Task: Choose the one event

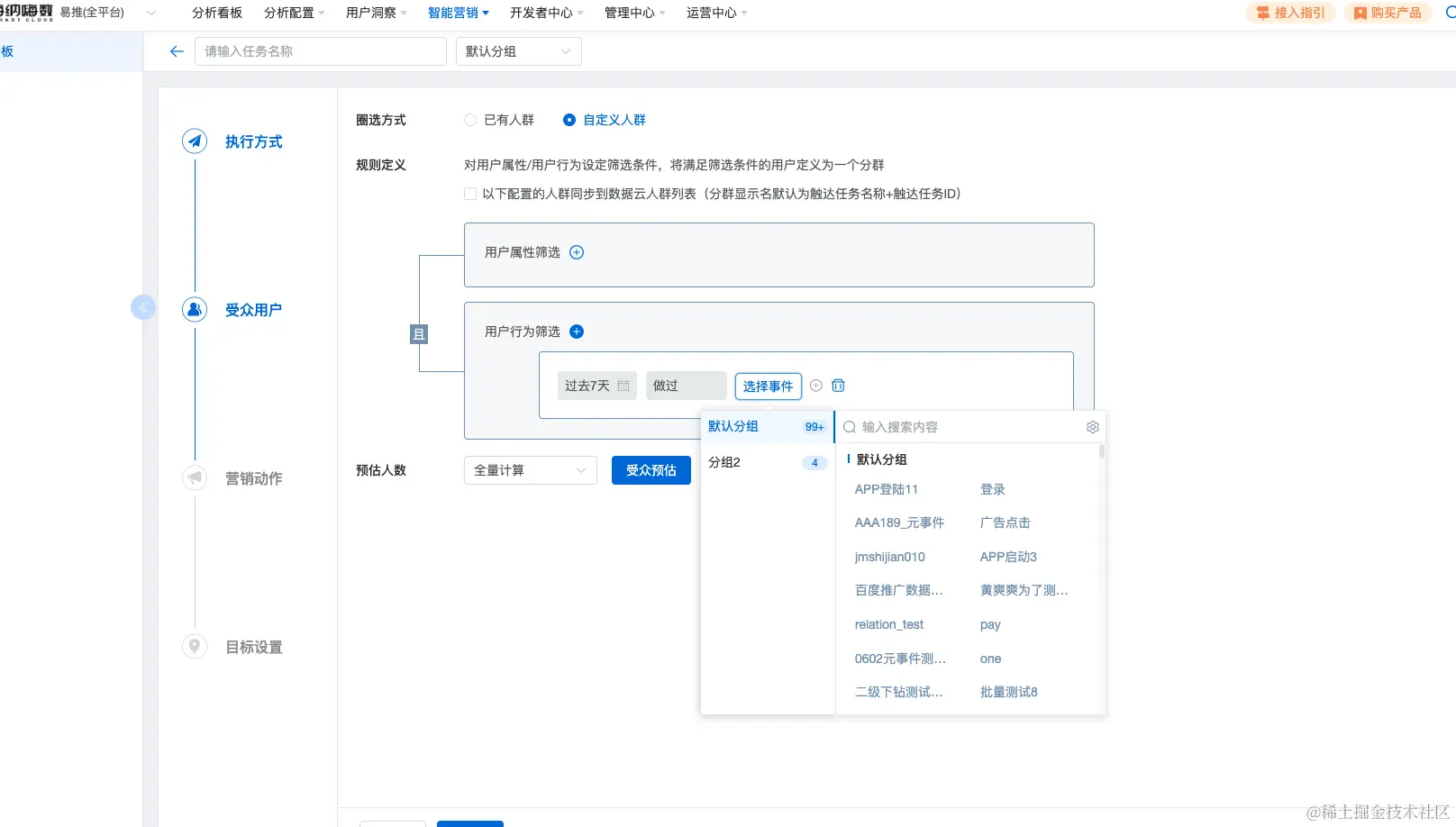Action: (991, 659)
